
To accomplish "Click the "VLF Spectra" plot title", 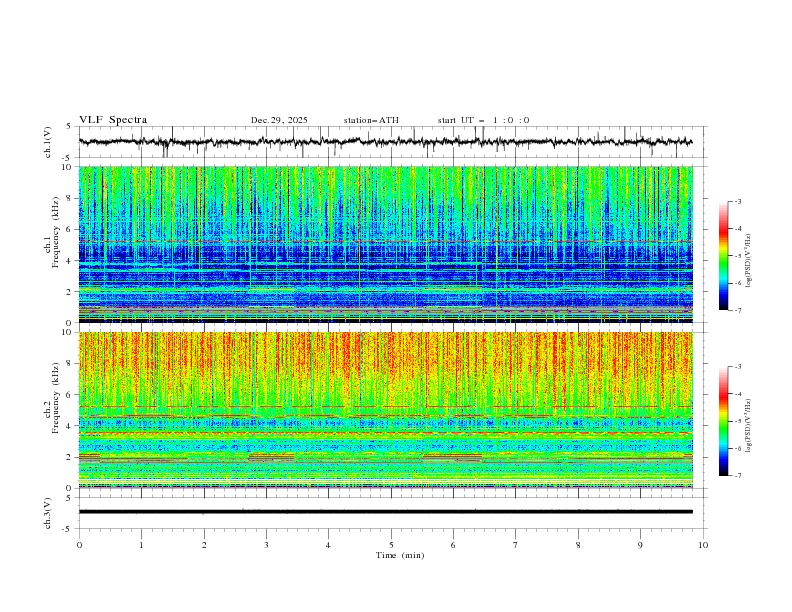I will tap(113, 120).
